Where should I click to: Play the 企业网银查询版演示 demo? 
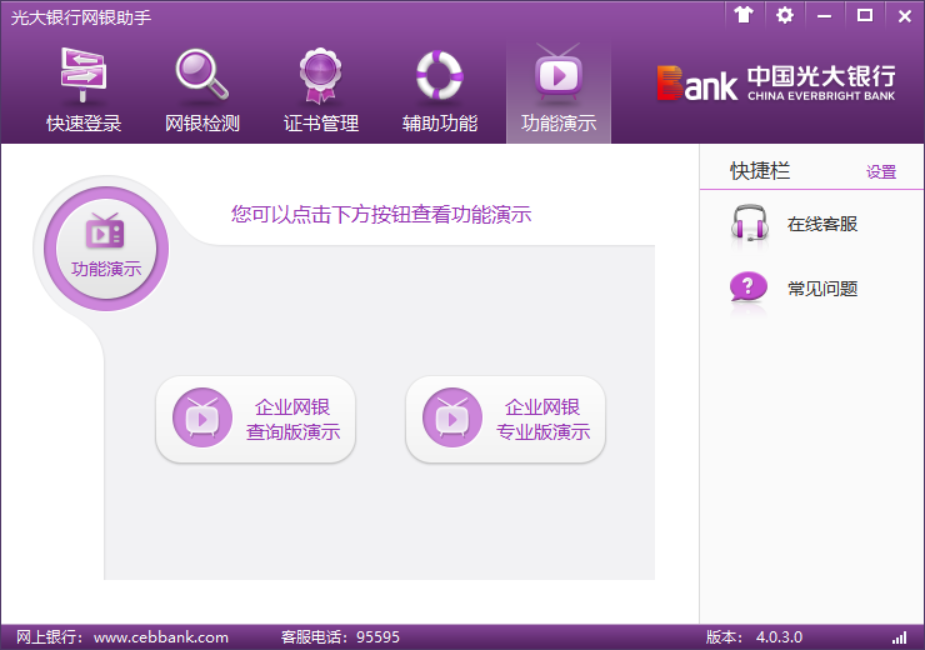click(x=256, y=420)
